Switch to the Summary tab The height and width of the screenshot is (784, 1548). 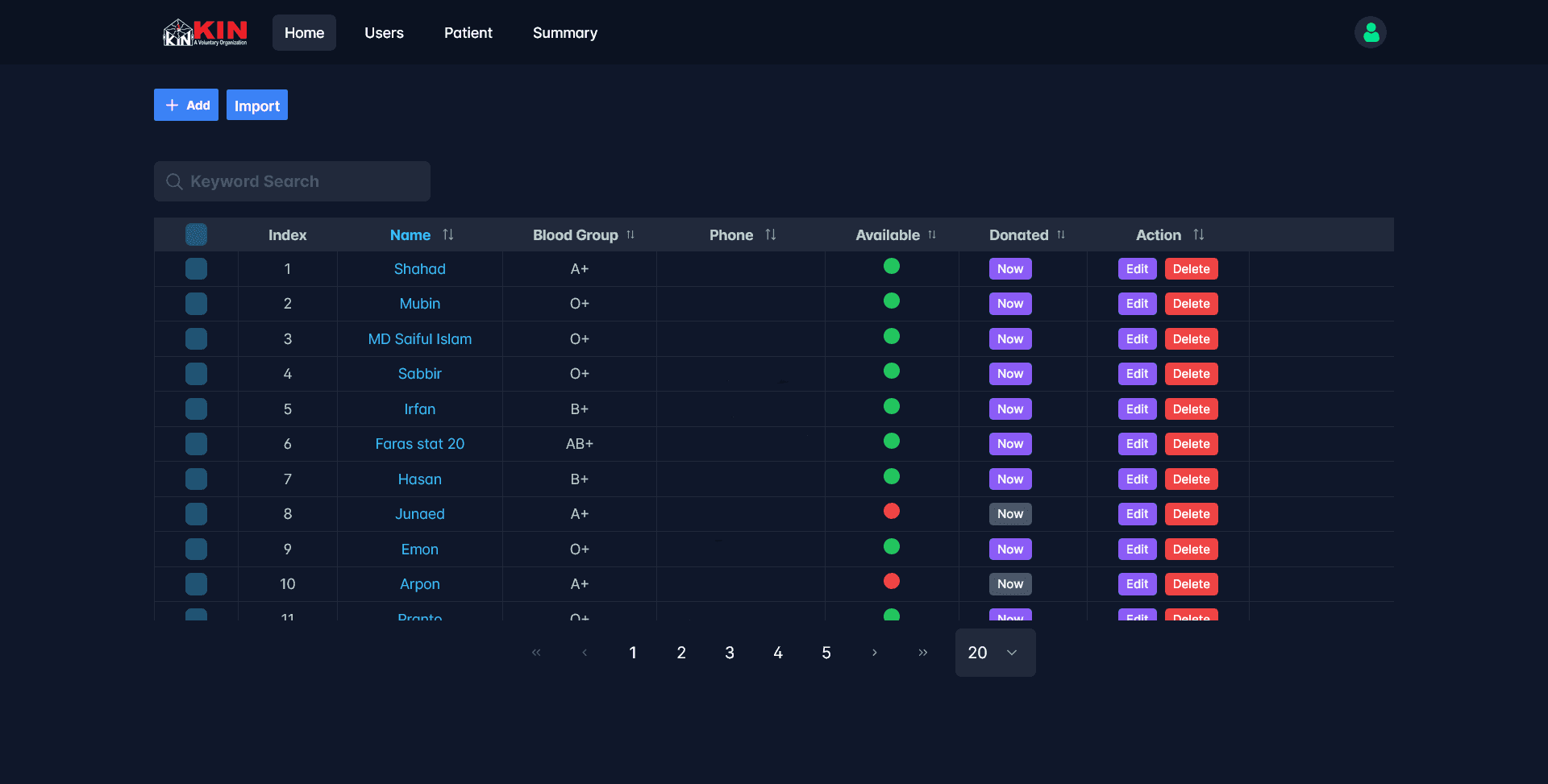[564, 33]
